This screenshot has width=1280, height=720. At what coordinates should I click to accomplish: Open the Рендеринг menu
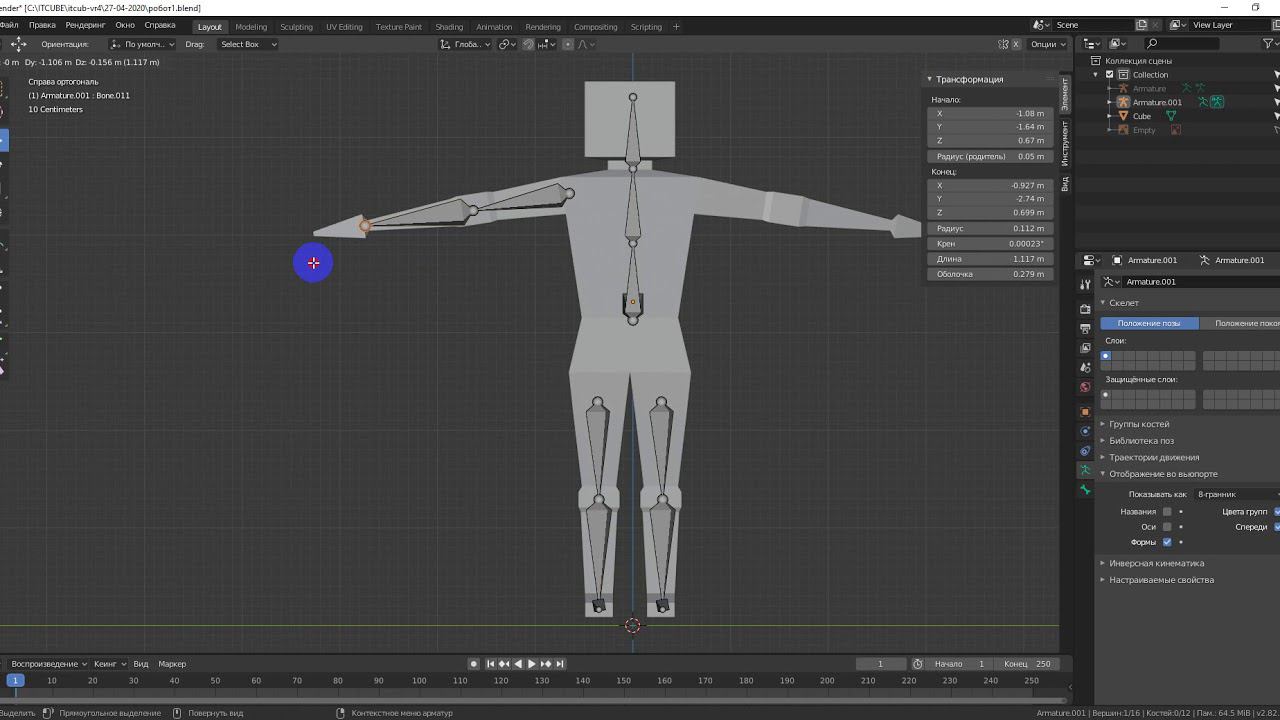(85, 25)
